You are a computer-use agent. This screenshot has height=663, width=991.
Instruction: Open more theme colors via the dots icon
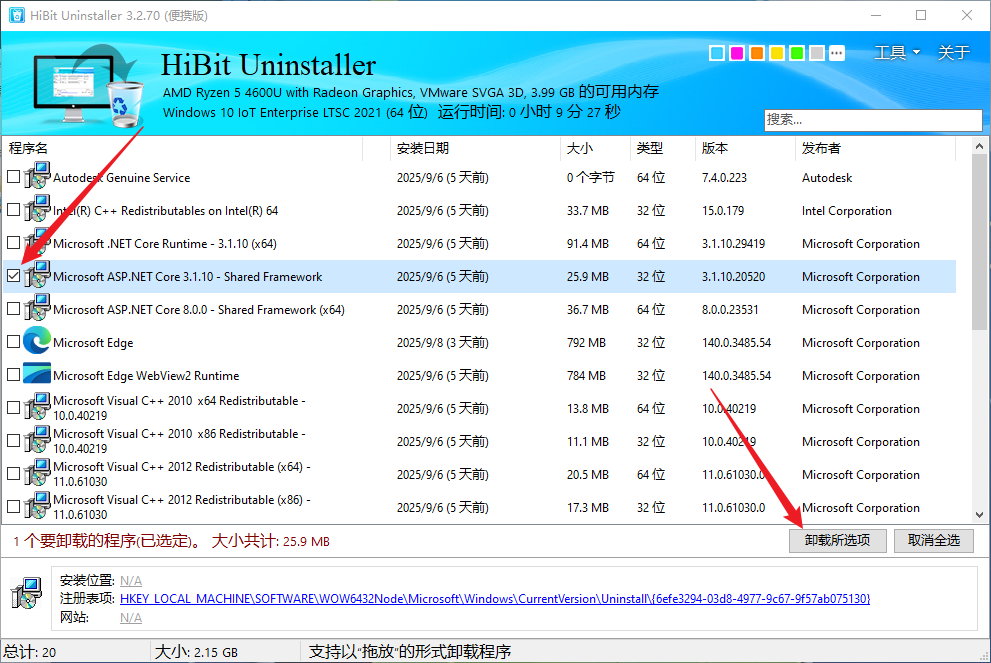click(x=837, y=53)
